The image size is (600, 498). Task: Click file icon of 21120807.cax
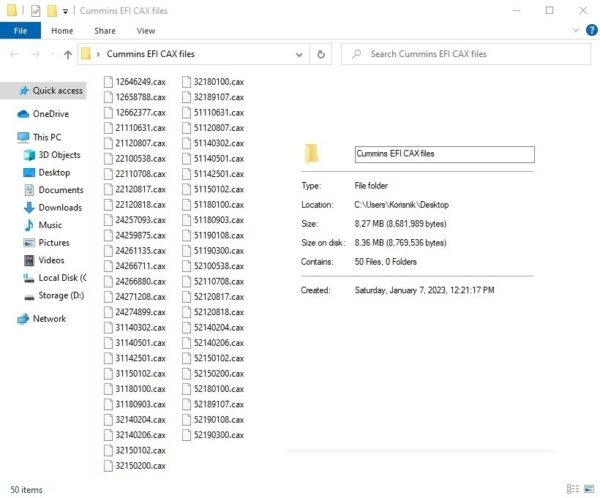(x=108, y=143)
